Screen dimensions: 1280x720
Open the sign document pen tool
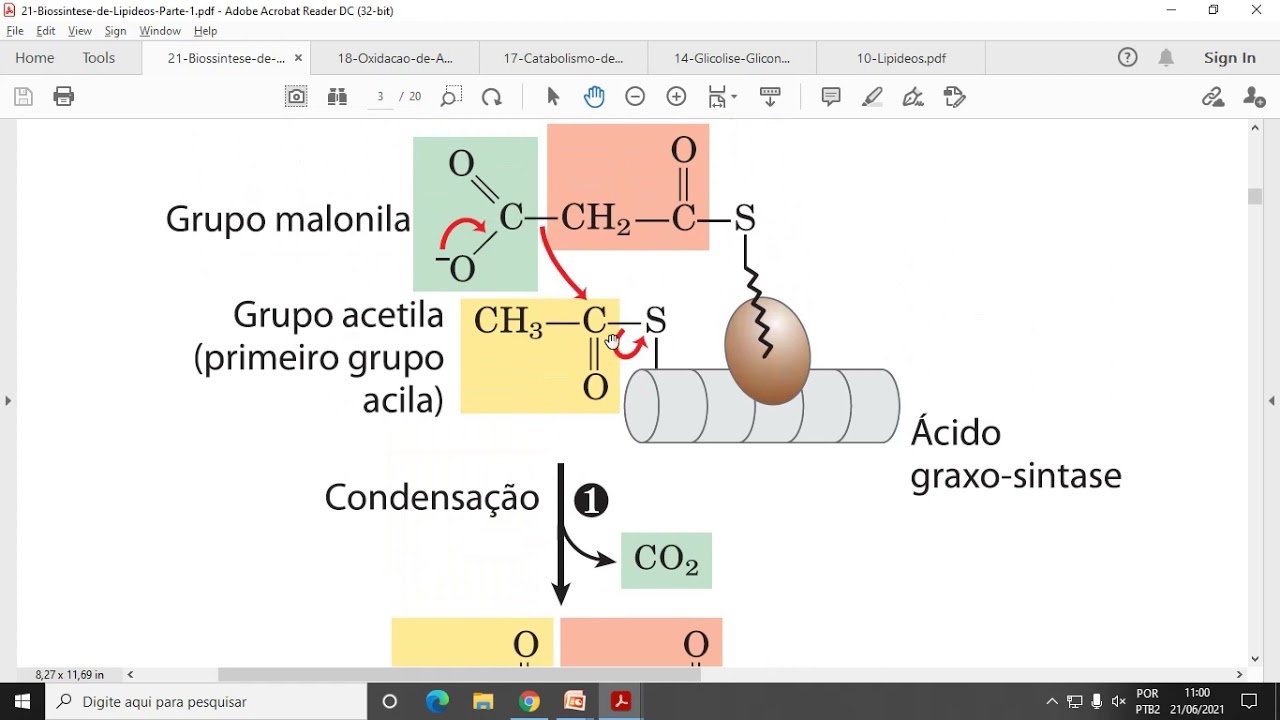pyautogui.click(x=913, y=97)
